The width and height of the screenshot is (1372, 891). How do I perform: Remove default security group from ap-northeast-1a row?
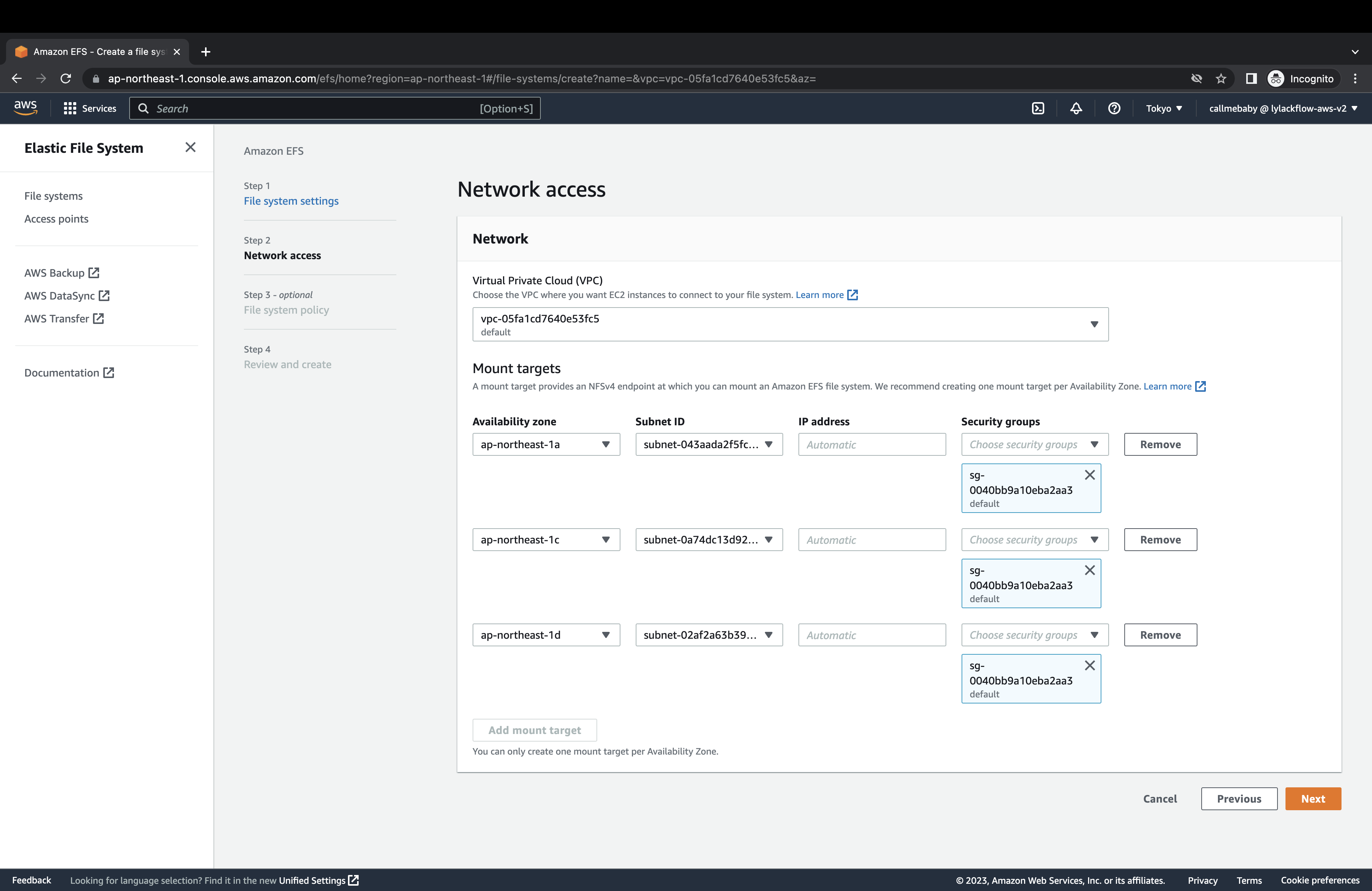[1090, 475]
